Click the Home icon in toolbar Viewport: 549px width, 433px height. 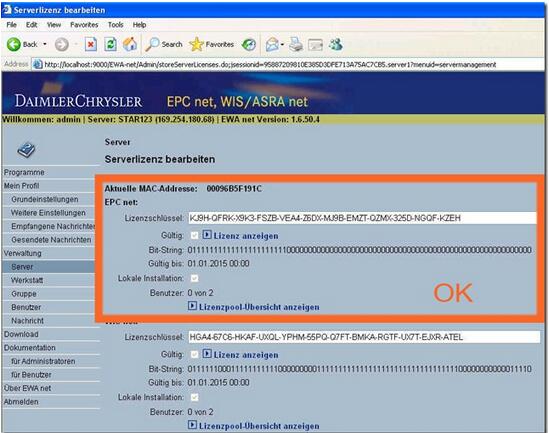pos(130,44)
